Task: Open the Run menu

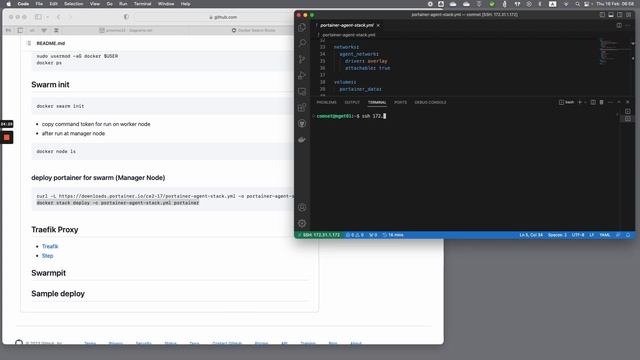Action: click(123, 4)
